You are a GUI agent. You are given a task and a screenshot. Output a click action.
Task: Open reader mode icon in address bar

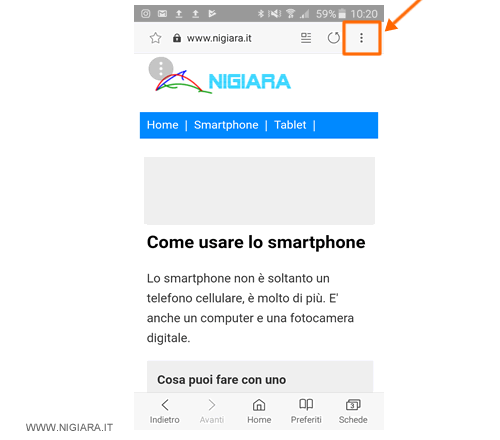coord(306,38)
